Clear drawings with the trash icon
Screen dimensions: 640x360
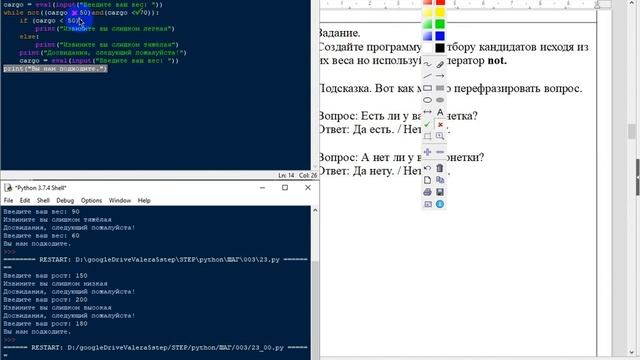click(x=440, y=168)
